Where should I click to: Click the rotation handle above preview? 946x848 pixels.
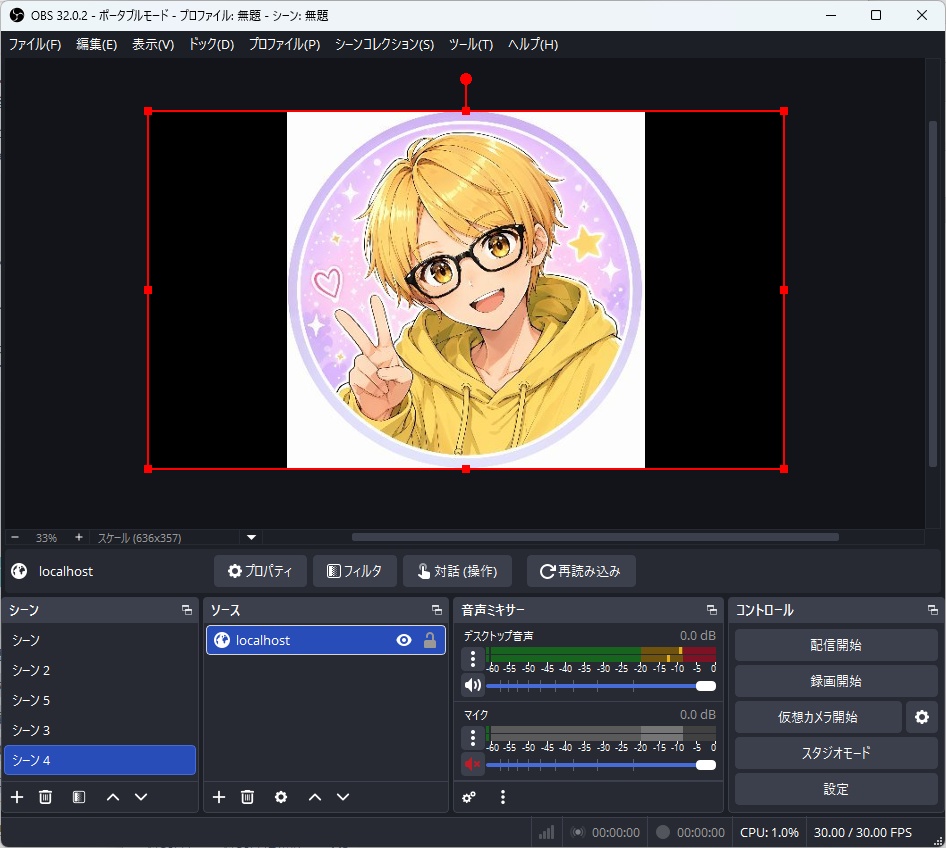[x=466, y=79]
